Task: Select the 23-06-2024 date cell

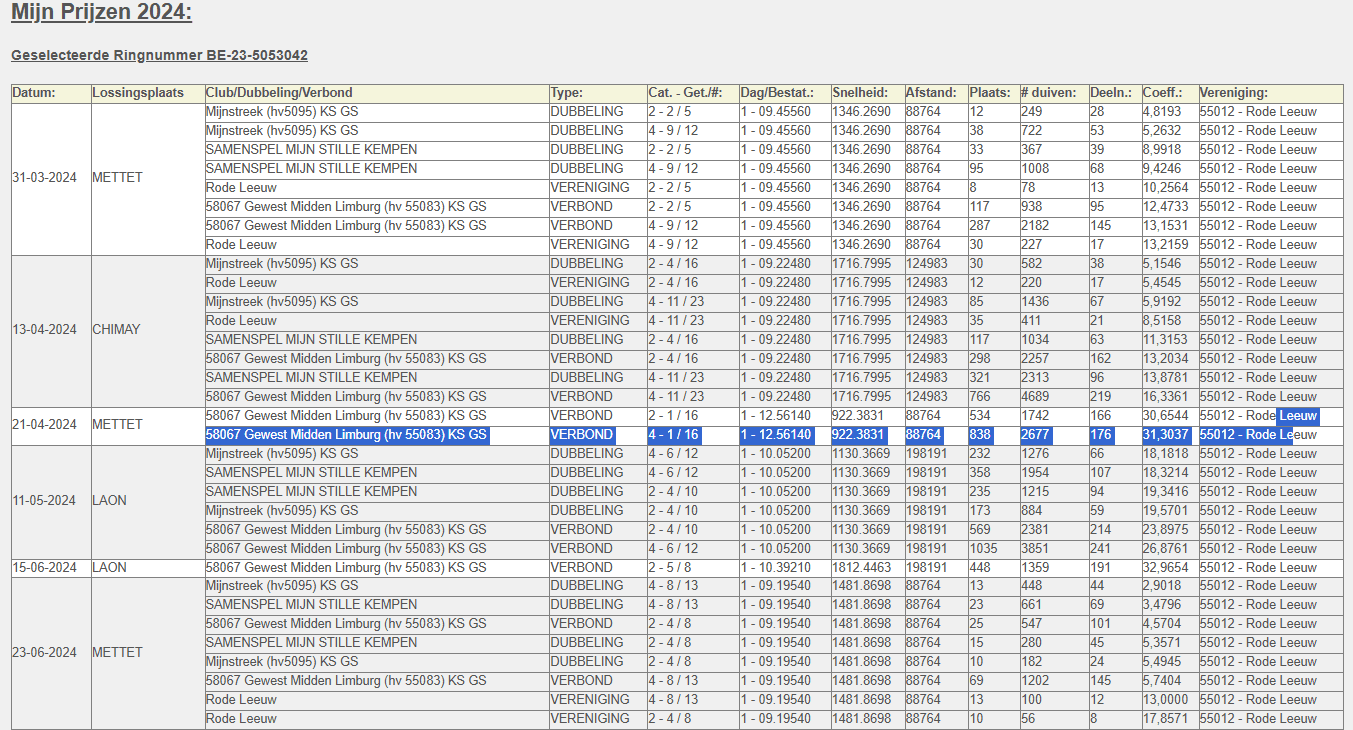Action: pyautogui.click(x=44, y=653)
